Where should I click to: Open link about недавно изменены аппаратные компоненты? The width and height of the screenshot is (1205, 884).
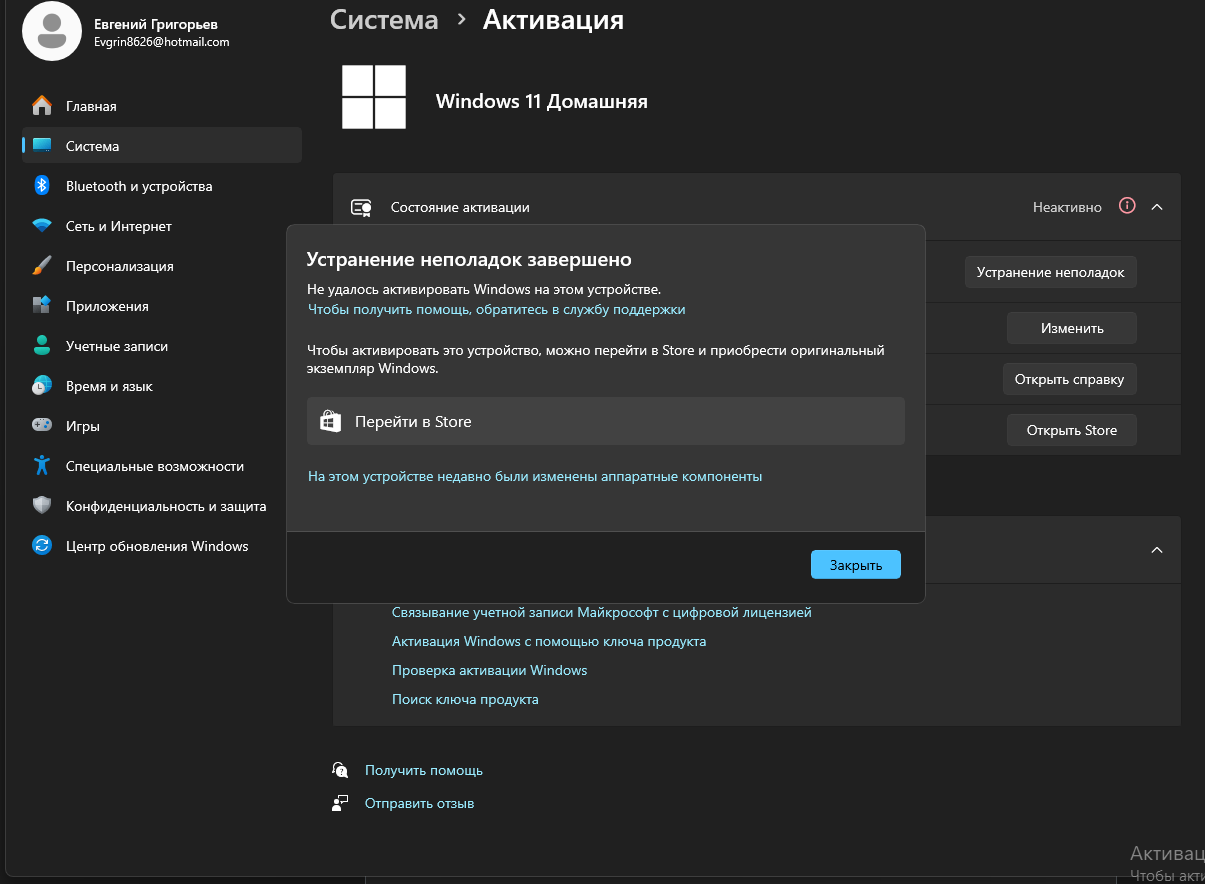click(x=535, y=477)
